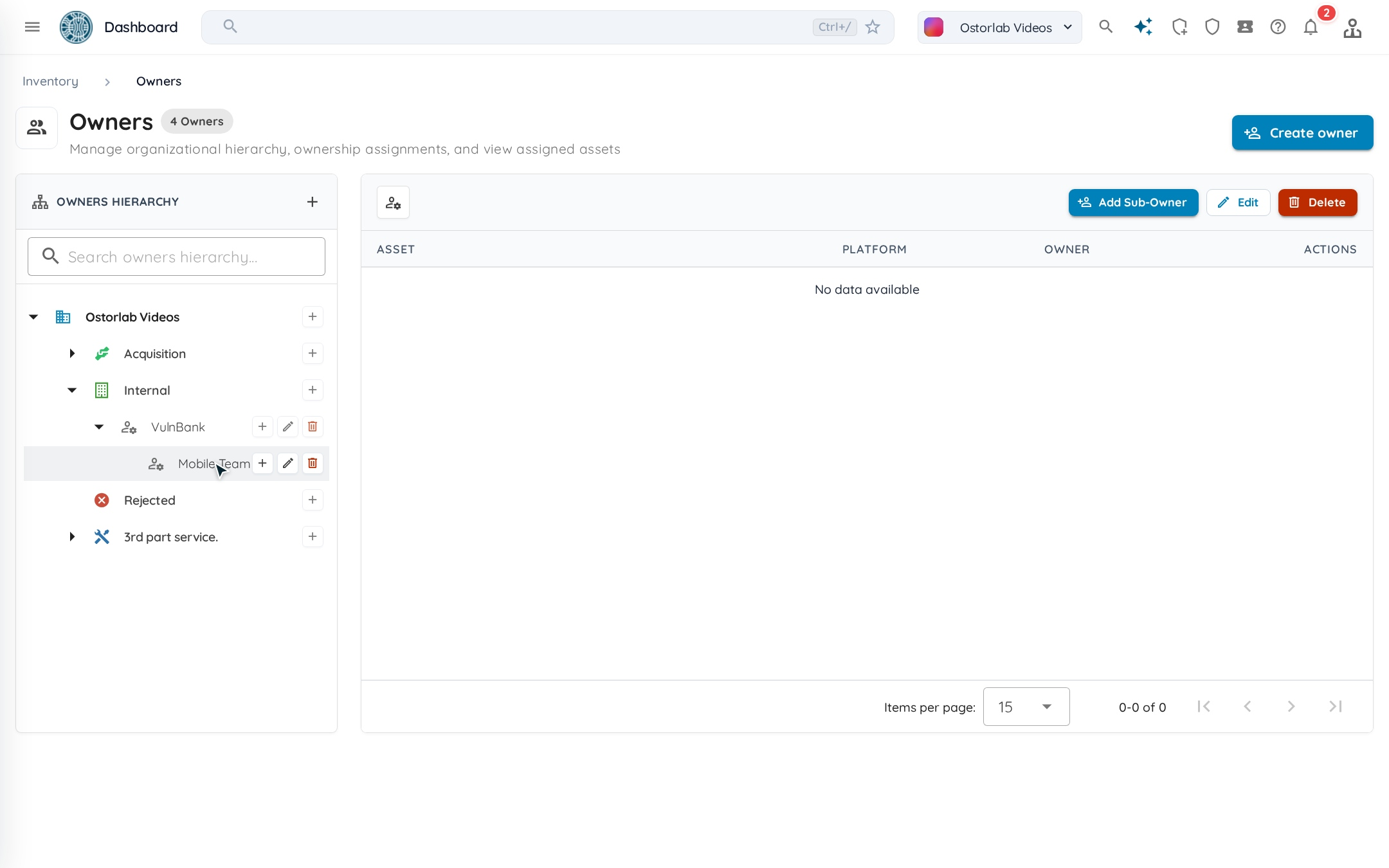Click the owner settings icon in asset panel
The height and width of the screenshot is (868, 1389).
pos(393,203)
